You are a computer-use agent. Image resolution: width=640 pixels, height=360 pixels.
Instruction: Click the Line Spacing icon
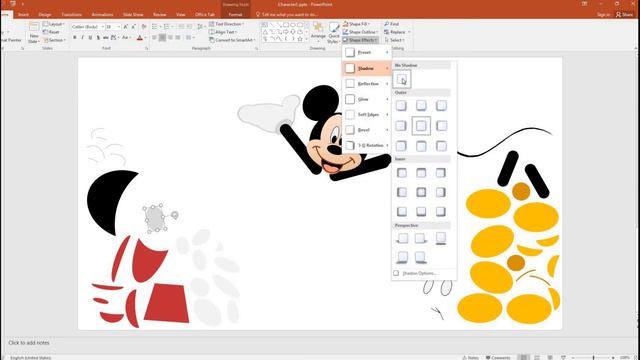pos(200,27)
